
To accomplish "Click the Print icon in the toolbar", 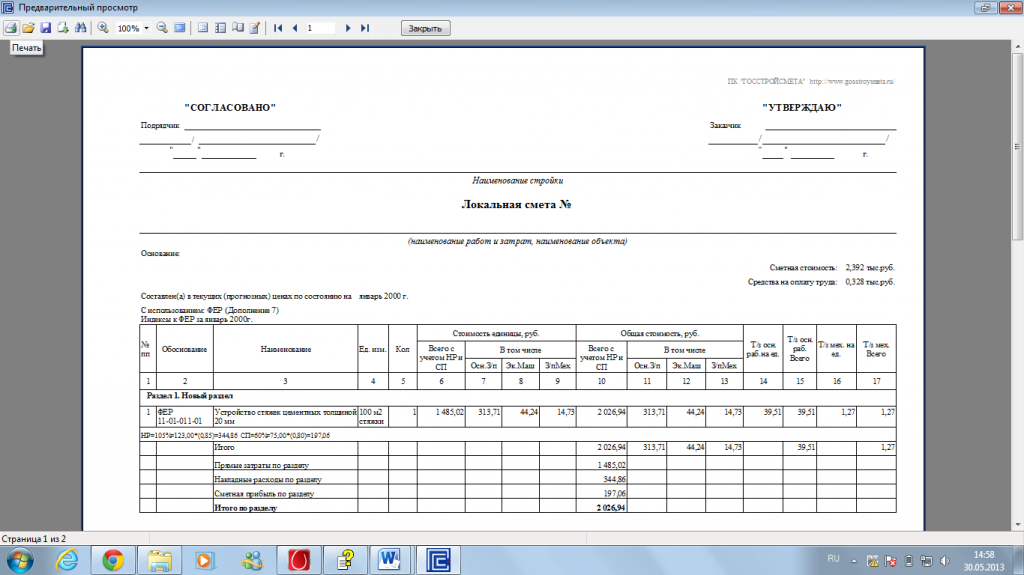I will [11, 28].
